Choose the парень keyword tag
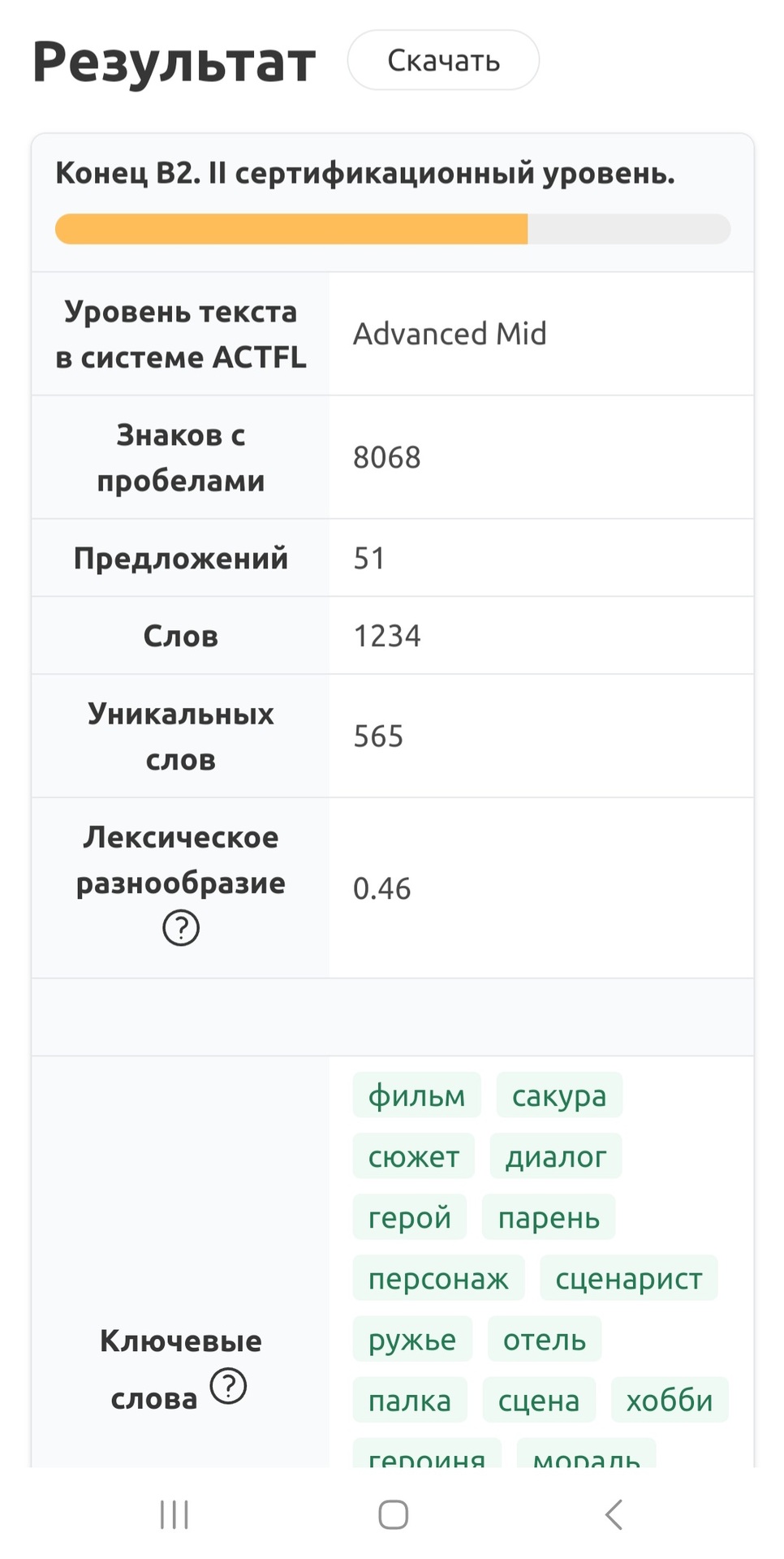 tap(549, 1217)
